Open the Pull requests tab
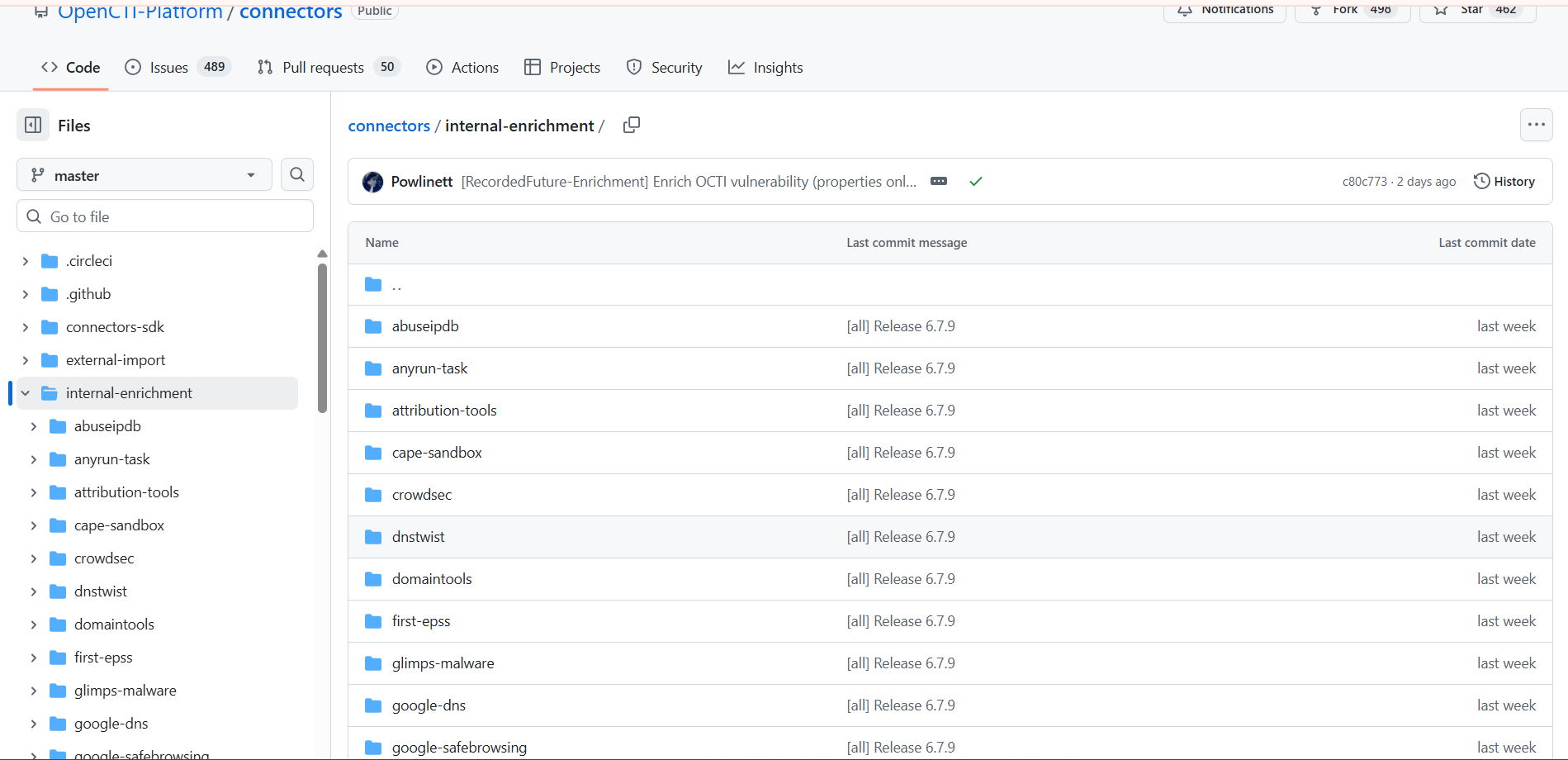1568x760 pixels. tap(329, 68)
